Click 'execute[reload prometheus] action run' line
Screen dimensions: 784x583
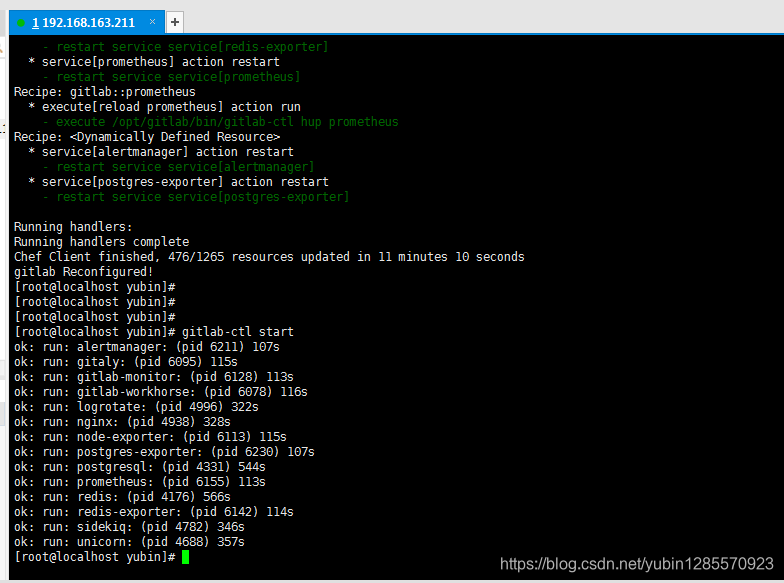(x=165, y=106)
